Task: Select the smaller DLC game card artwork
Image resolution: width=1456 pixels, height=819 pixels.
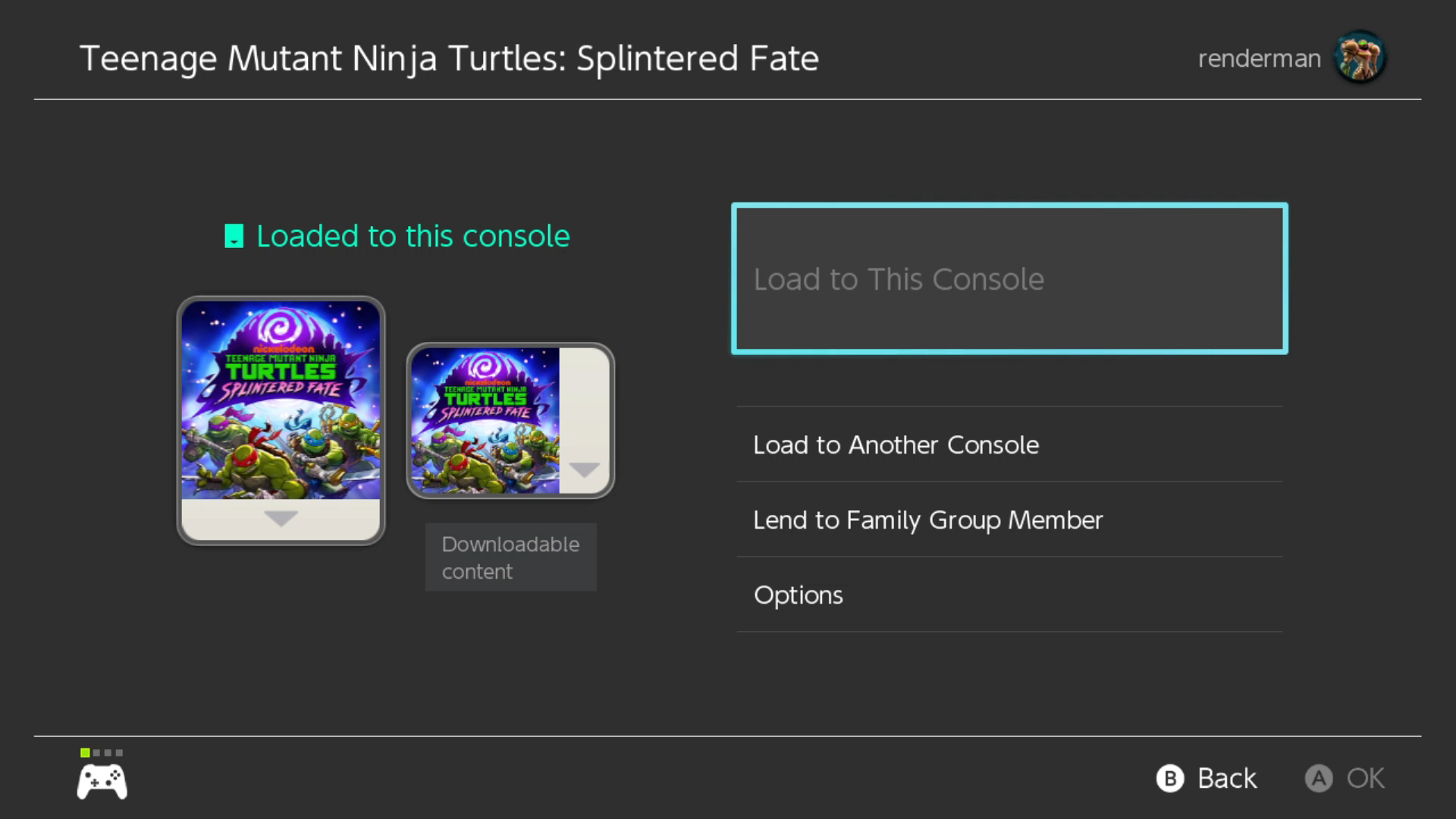Action: pos(485,421)
